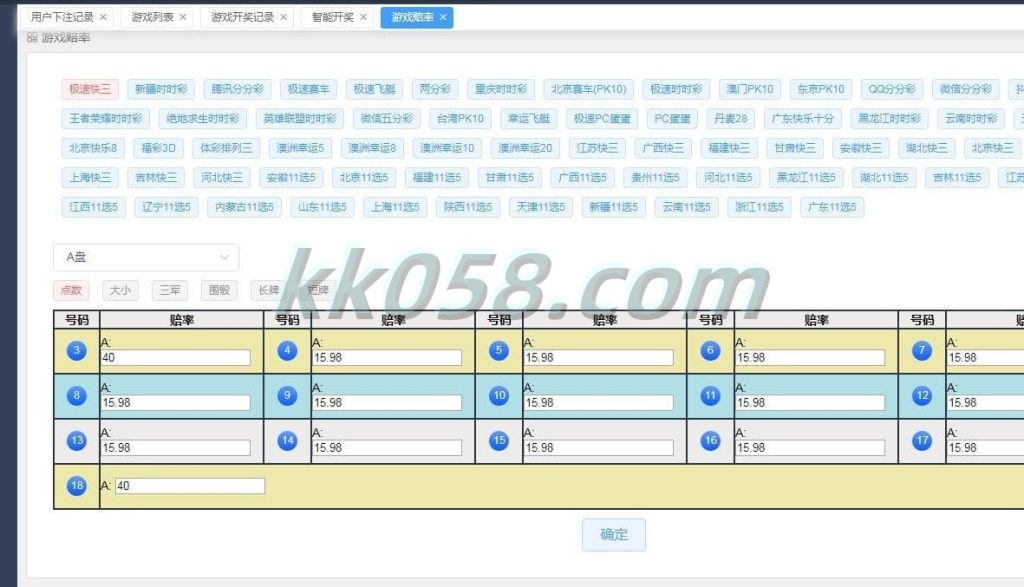Click the blue number 8 ball
1024x587 pixels.
point(76,396)
